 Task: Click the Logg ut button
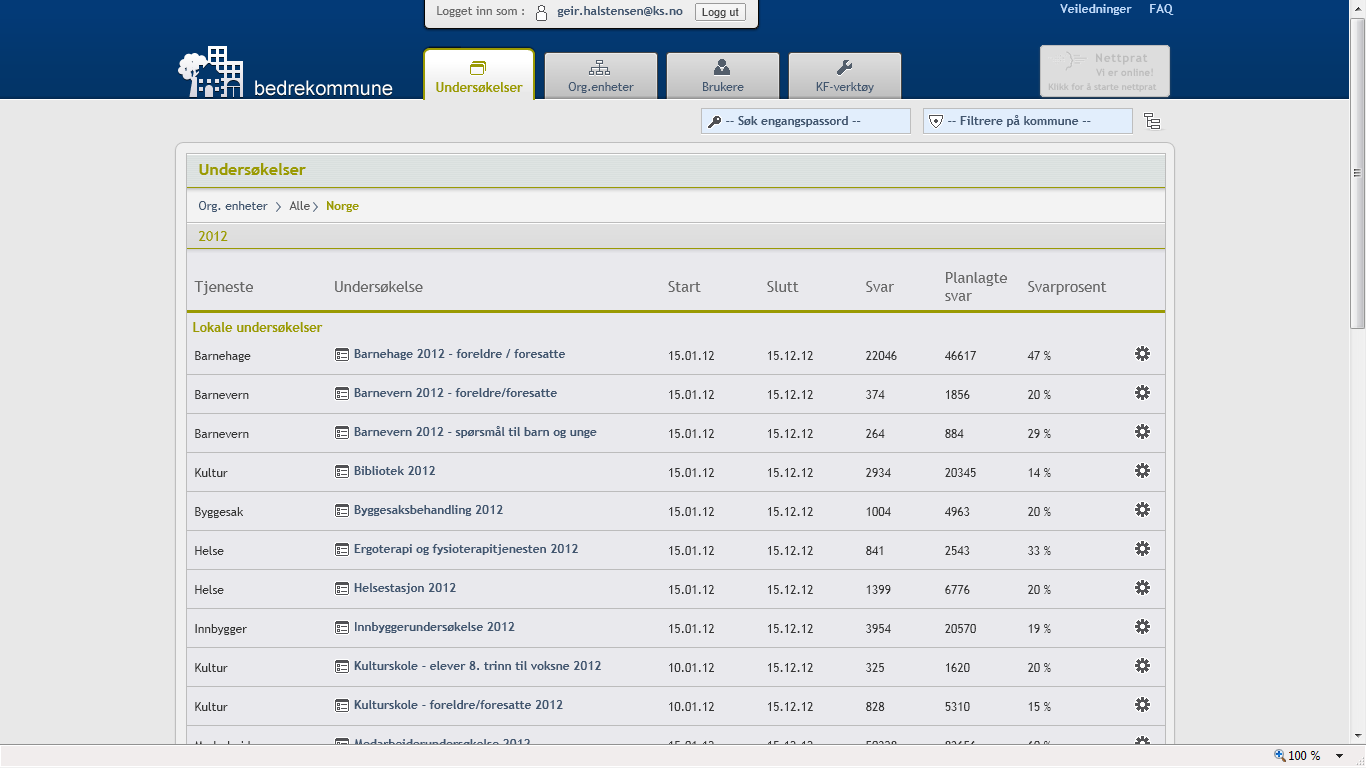pos(720,12)
